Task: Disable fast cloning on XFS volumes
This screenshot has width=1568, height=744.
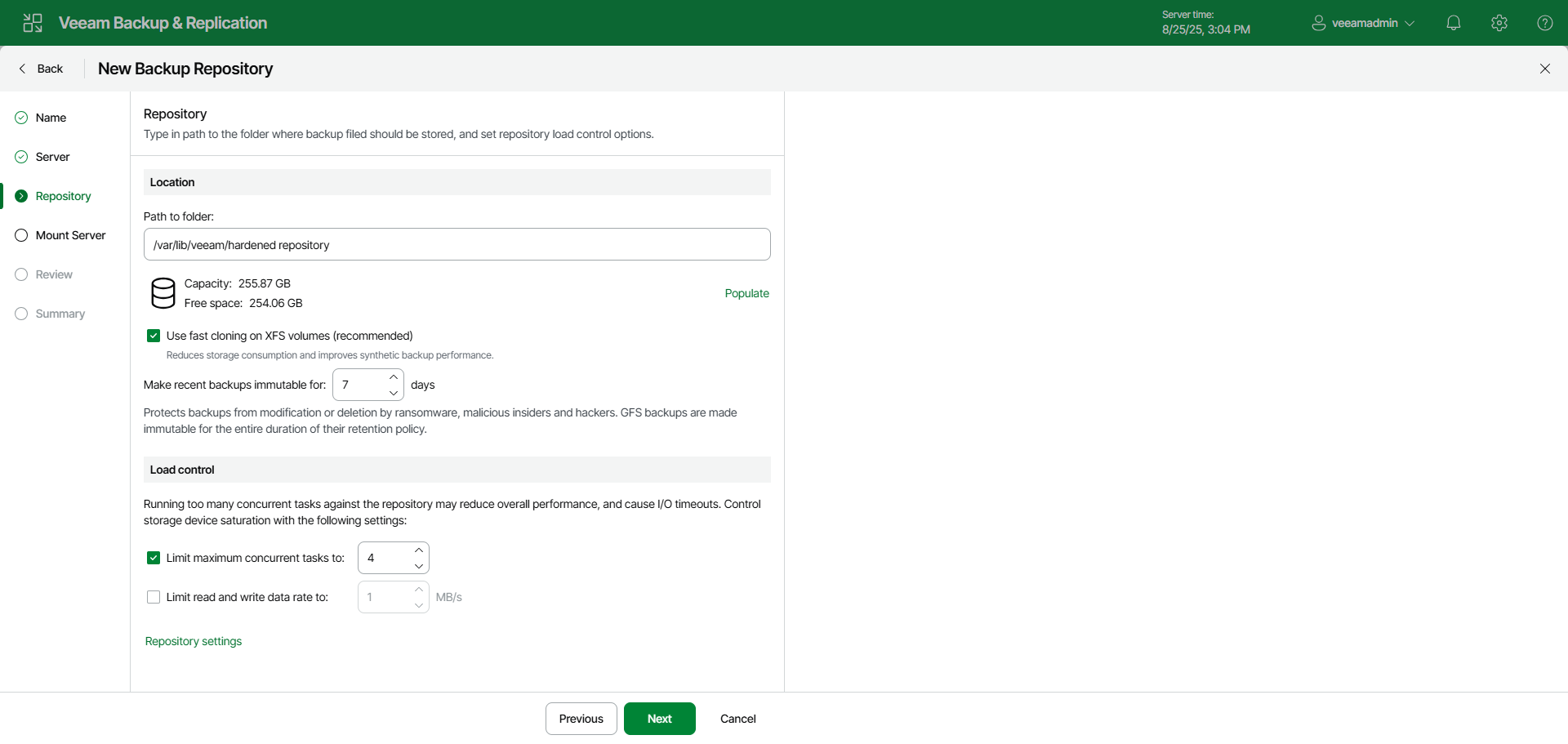Action: click(154, 336)
